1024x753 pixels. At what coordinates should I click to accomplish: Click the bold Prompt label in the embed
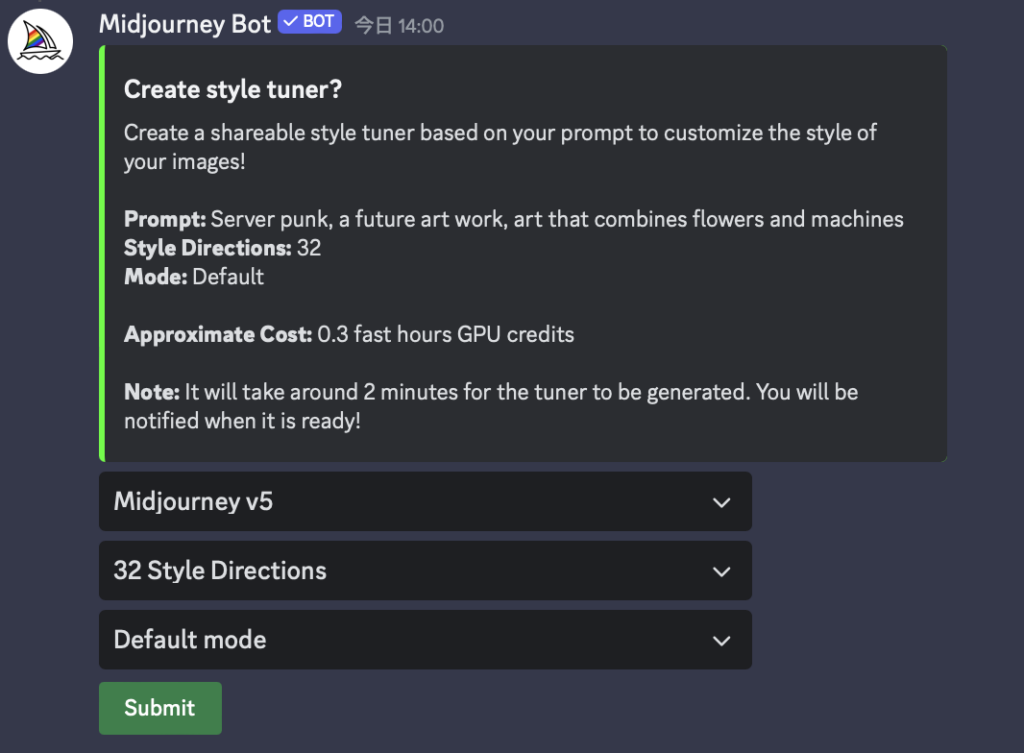click(165, 219)
